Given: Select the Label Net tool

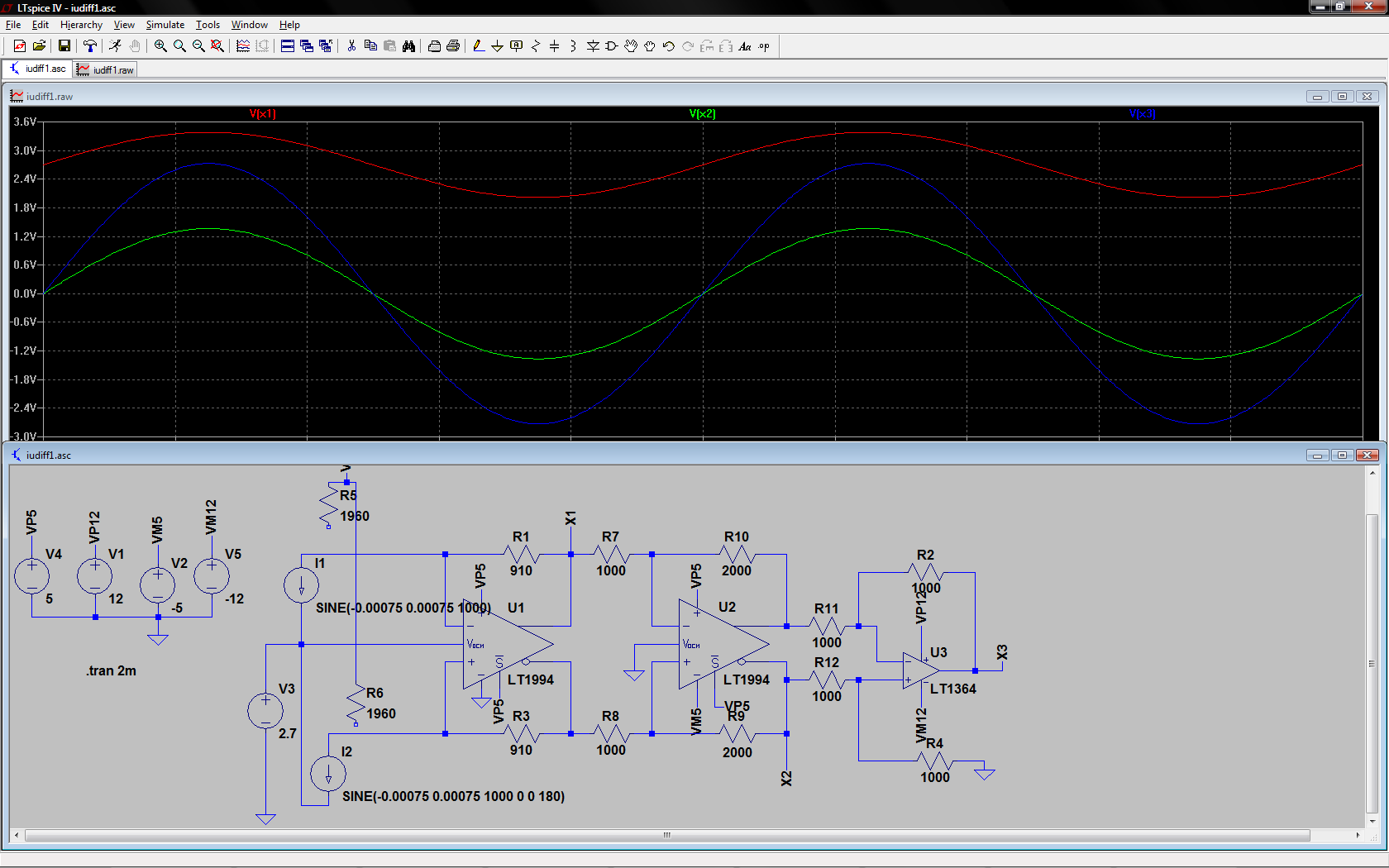Looking at the screenshot, I should point(517,46).
